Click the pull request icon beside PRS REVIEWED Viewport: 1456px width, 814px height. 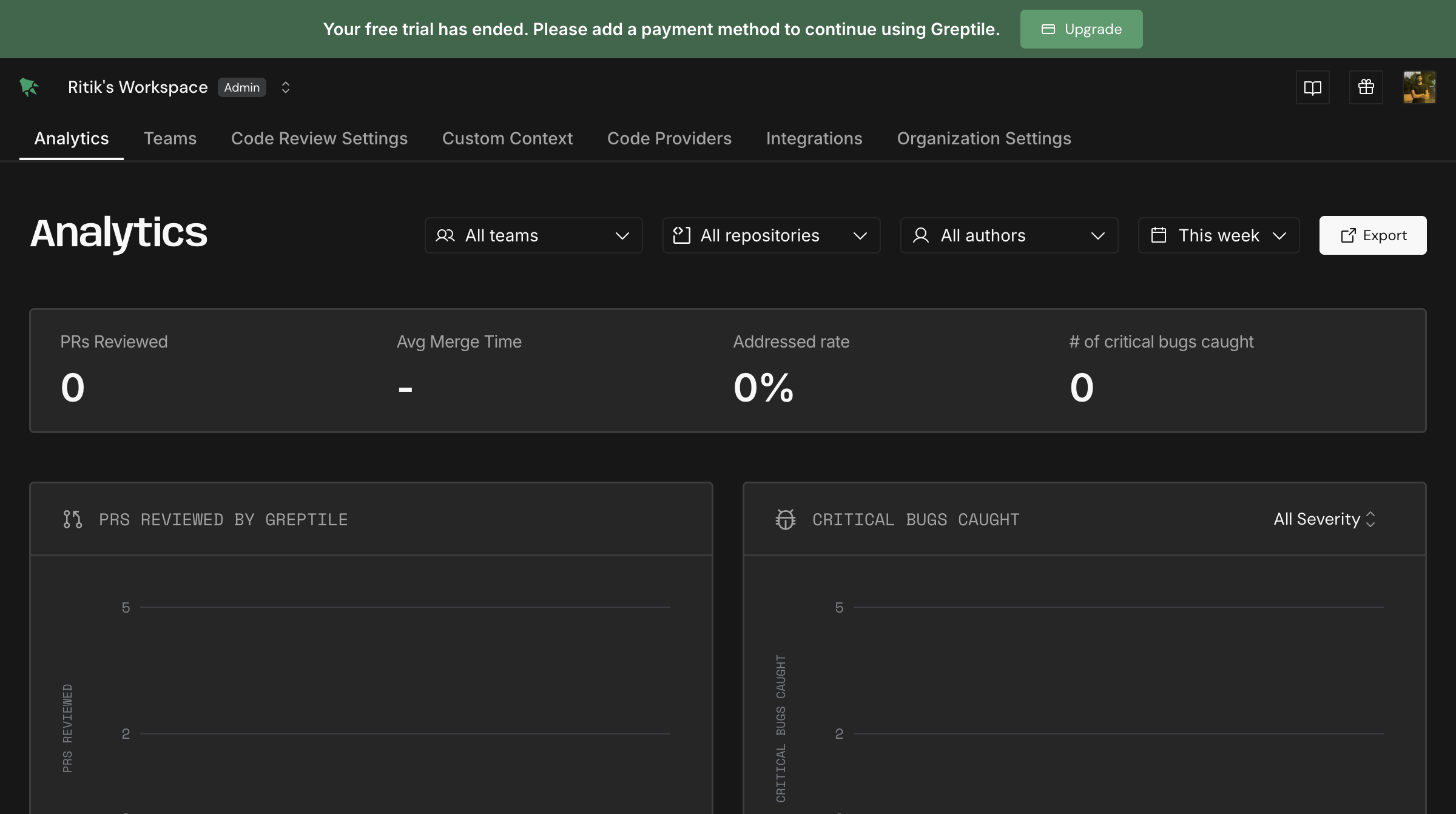click(x=73, y=519)
